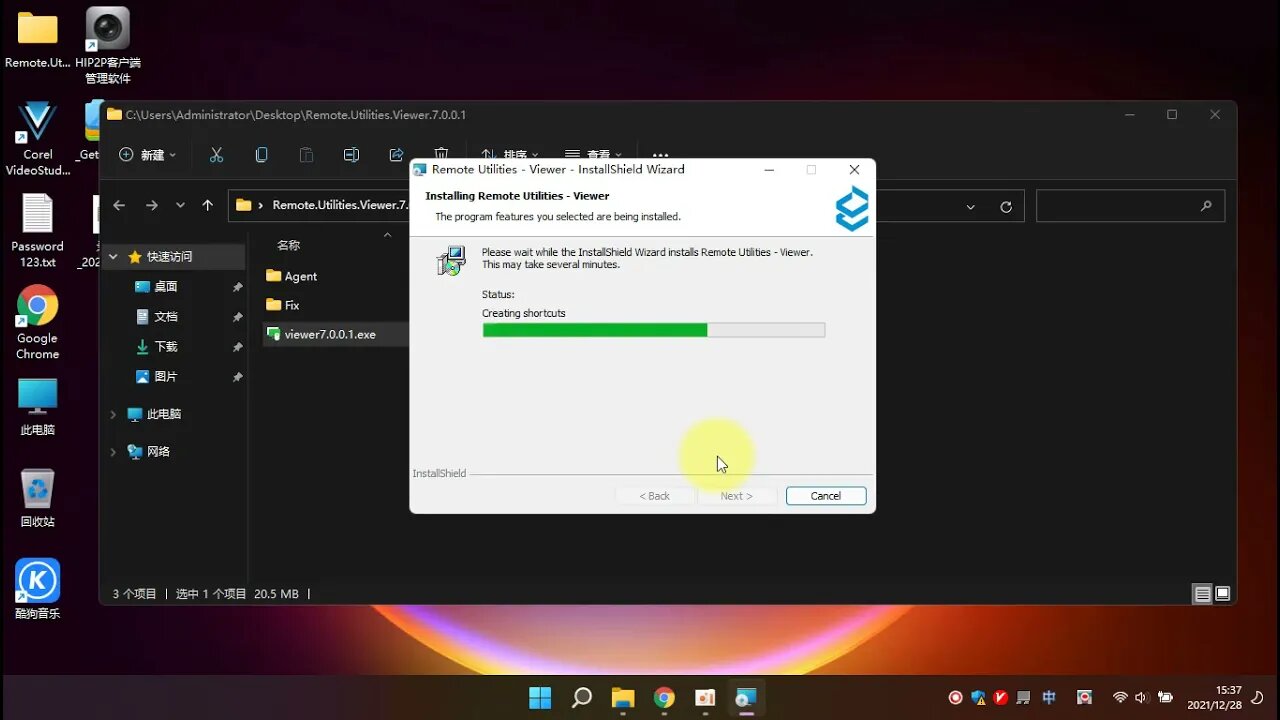This screenshot has height=720, width=1280.
Task: Open address bar history dropdown
Action: click(x=970, y=207)
